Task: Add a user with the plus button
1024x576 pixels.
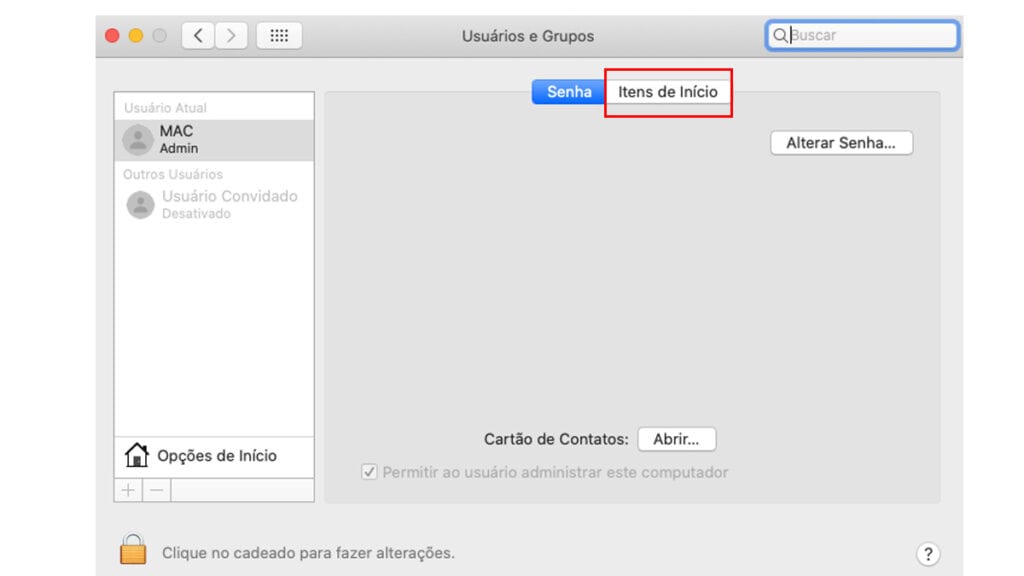Action: pyautogui.click(x=129, y=490)
